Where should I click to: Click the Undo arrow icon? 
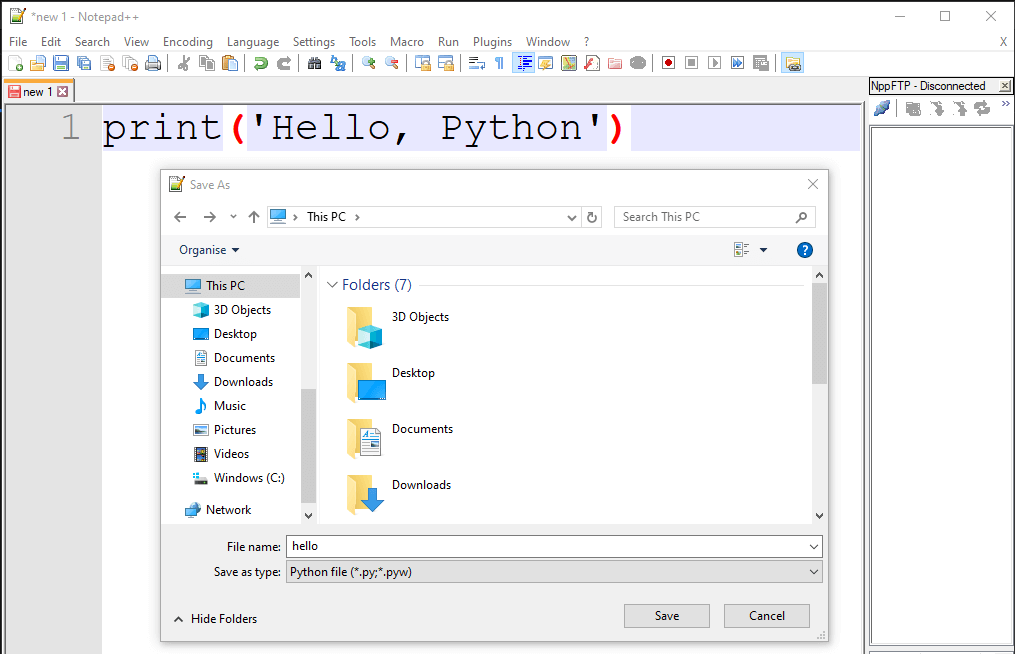point(261,63)
